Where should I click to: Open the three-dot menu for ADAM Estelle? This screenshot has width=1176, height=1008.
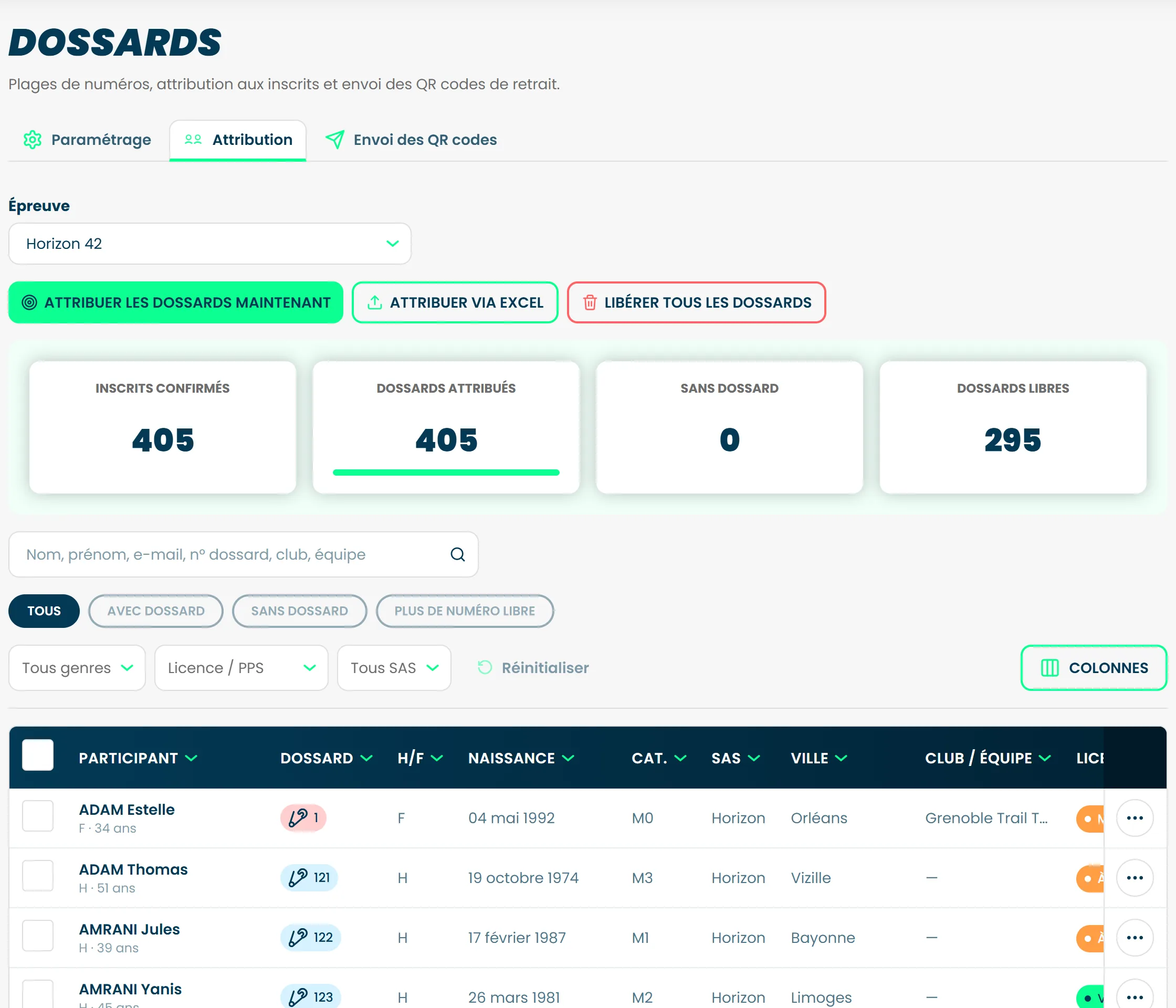1135,818
